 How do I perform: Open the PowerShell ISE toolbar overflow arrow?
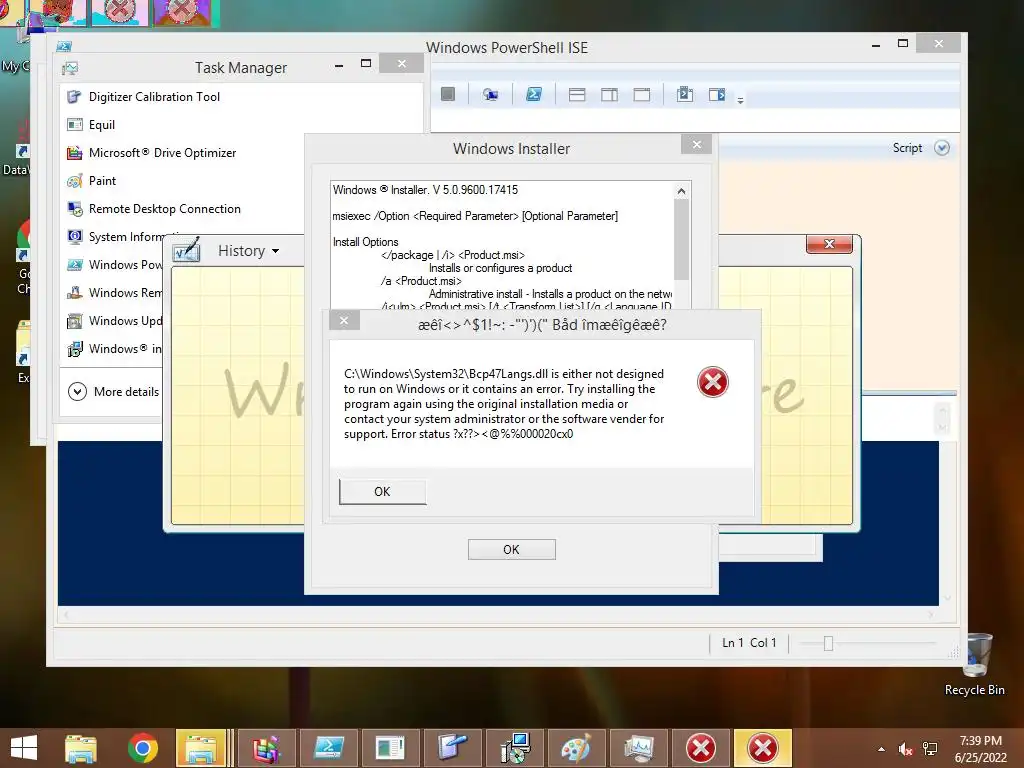[x=741, y=101]
